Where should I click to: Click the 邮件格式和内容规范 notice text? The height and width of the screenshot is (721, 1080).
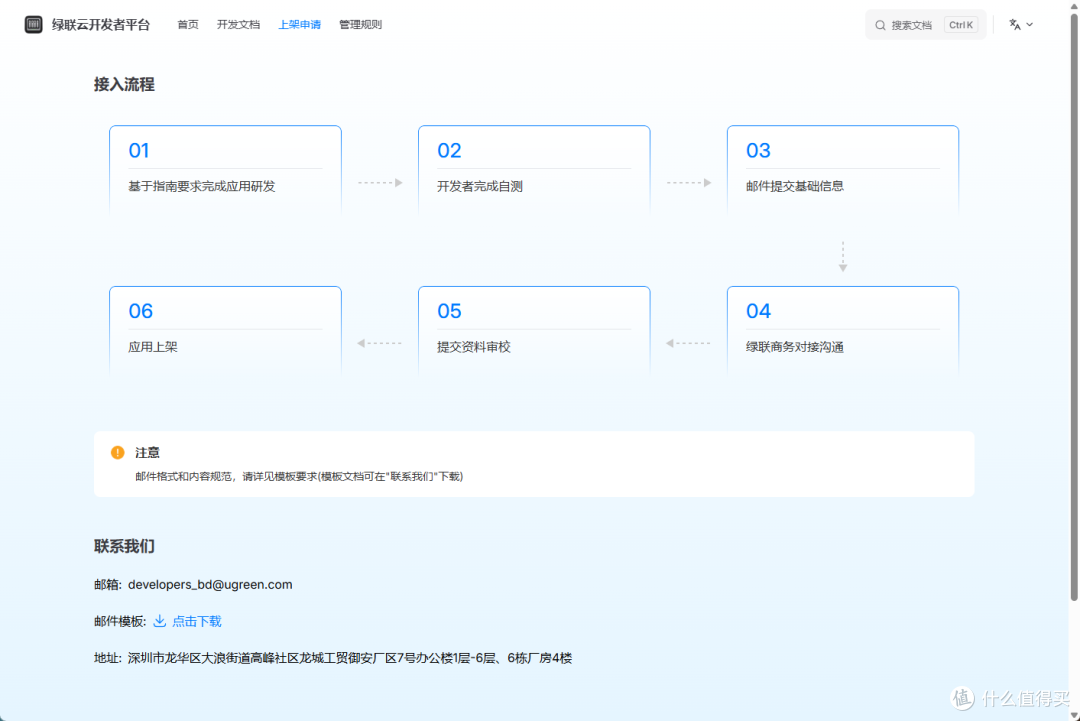(299, 477)
